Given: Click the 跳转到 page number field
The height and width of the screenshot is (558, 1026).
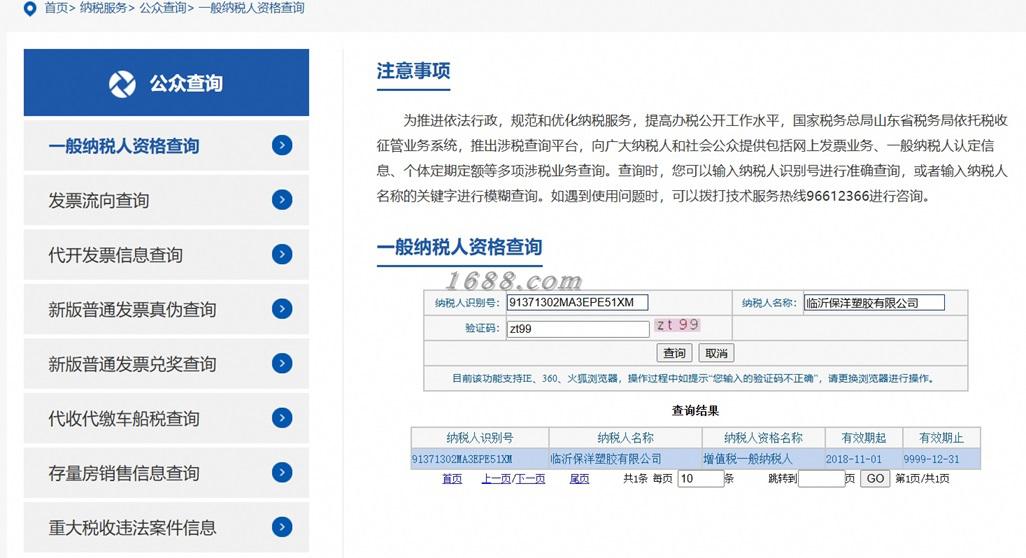Looking at the screenshot, I should click(x=821, y=479).
